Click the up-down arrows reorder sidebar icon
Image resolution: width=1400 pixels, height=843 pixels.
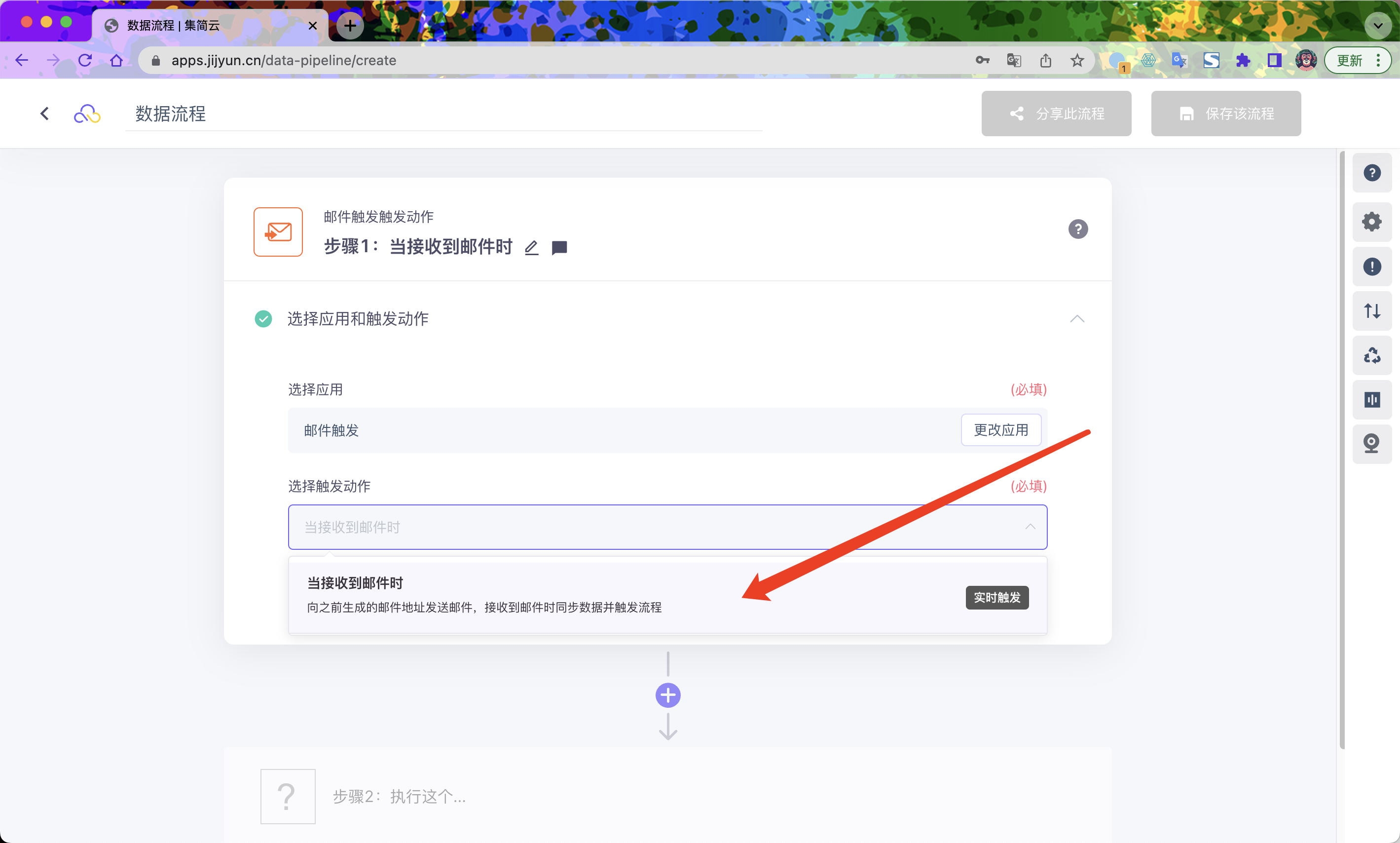[1371, 311]
